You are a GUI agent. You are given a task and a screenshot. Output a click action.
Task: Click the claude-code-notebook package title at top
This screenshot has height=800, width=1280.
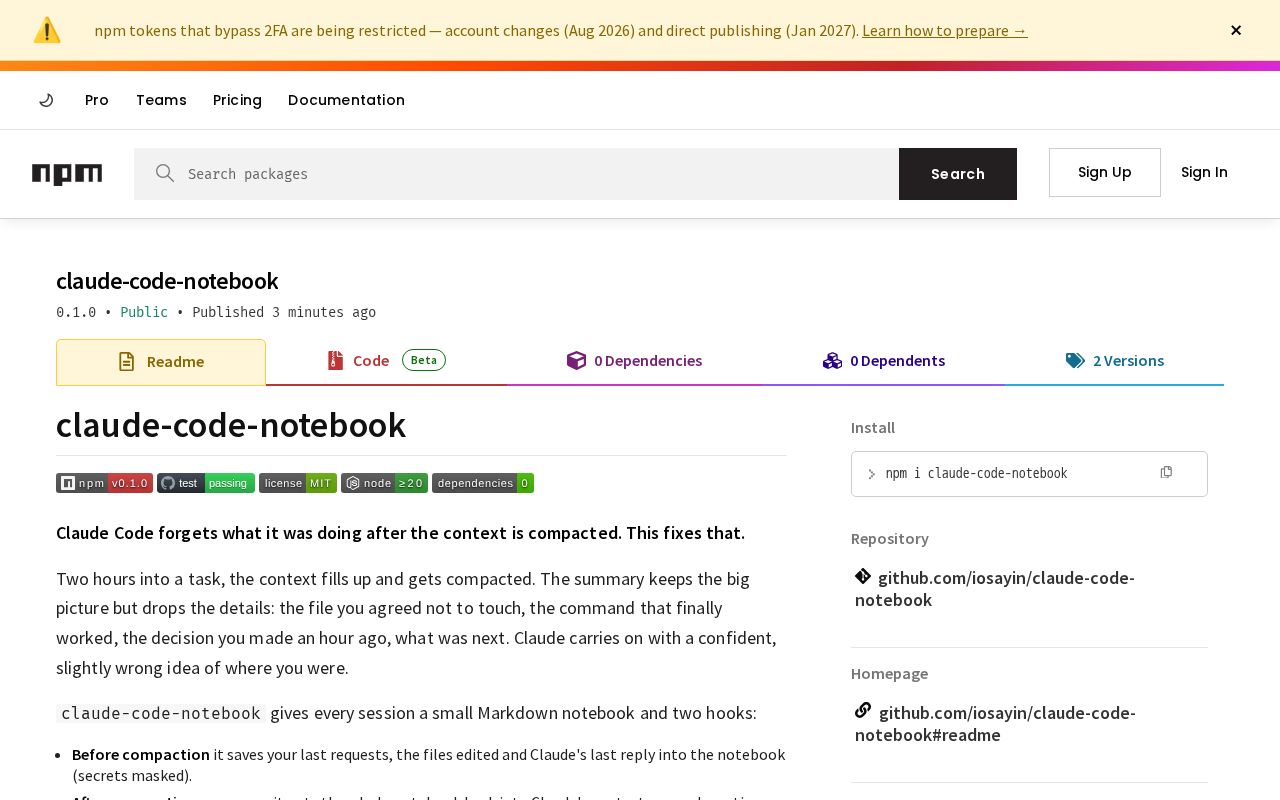(167, 281)
